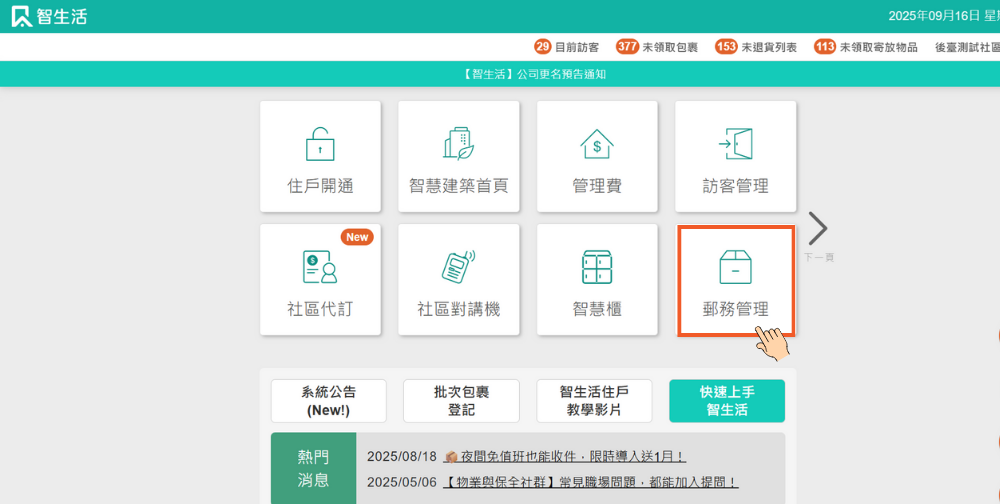Image resolution: width=1000 pixels, height=504 pixels.
Task: Open the 管理費 house-dollar icon tile
Action: 597,156
